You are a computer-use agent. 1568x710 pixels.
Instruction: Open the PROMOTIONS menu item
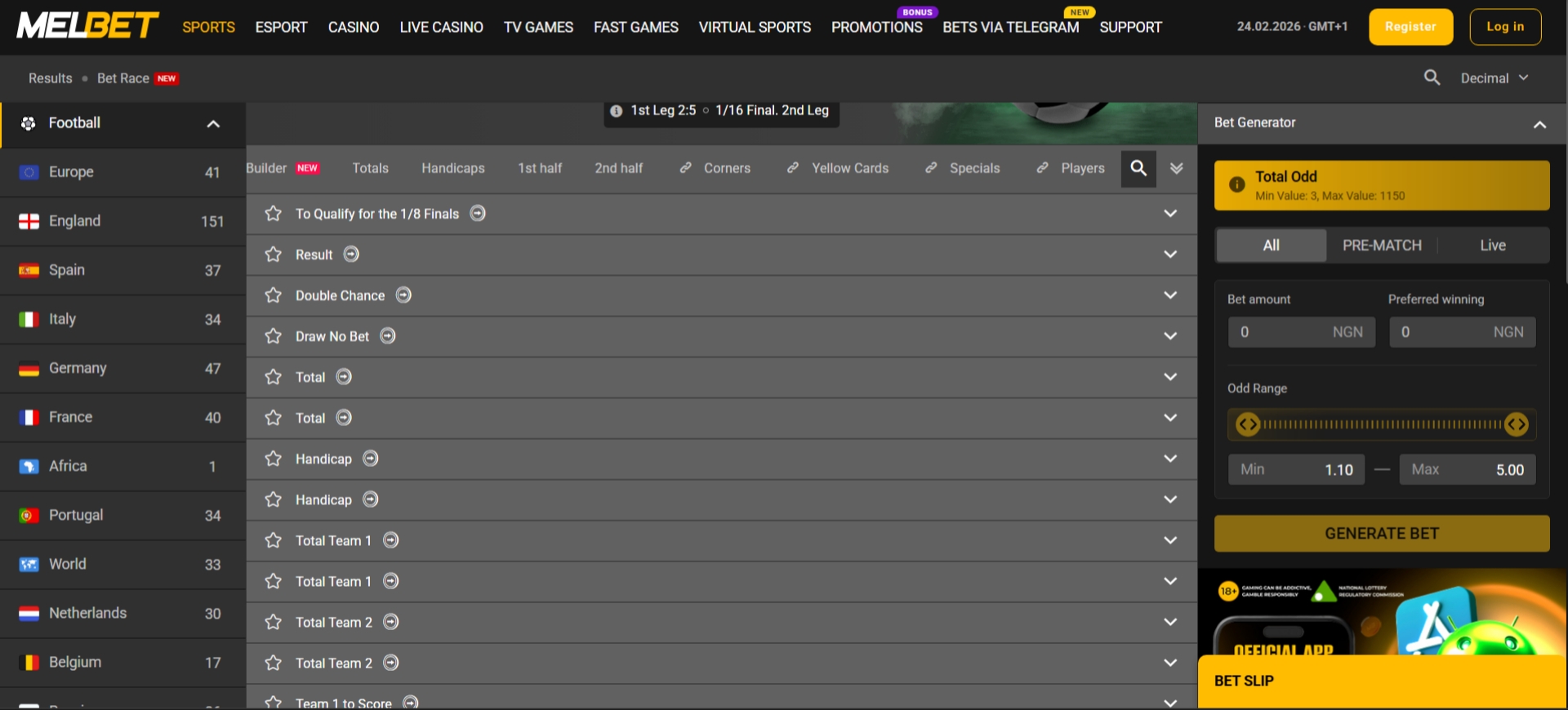coord(877,27)
